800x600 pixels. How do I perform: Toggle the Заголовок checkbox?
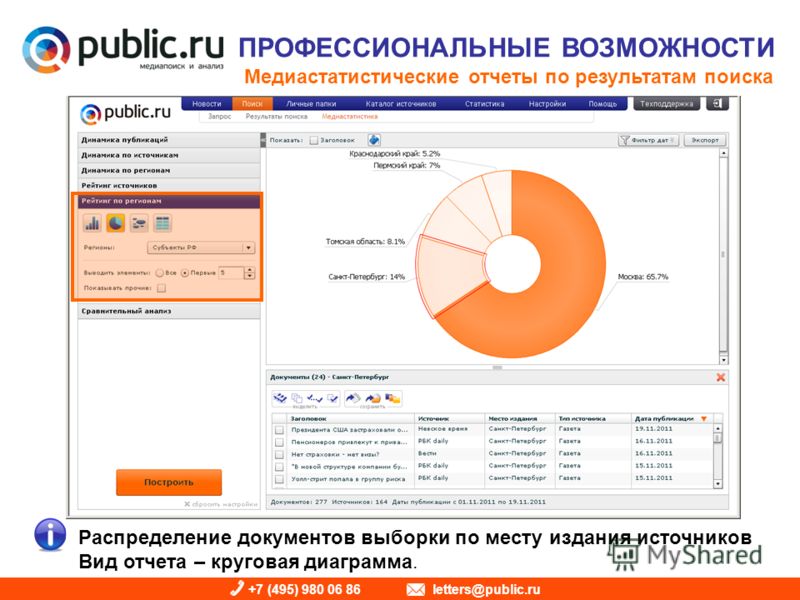(314, 140)
